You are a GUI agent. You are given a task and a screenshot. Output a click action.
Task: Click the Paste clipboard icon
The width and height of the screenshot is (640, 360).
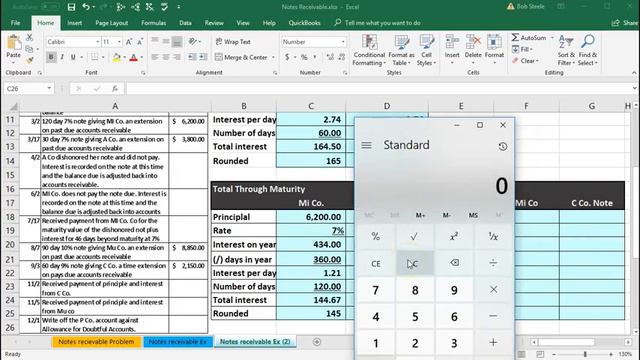13,42
